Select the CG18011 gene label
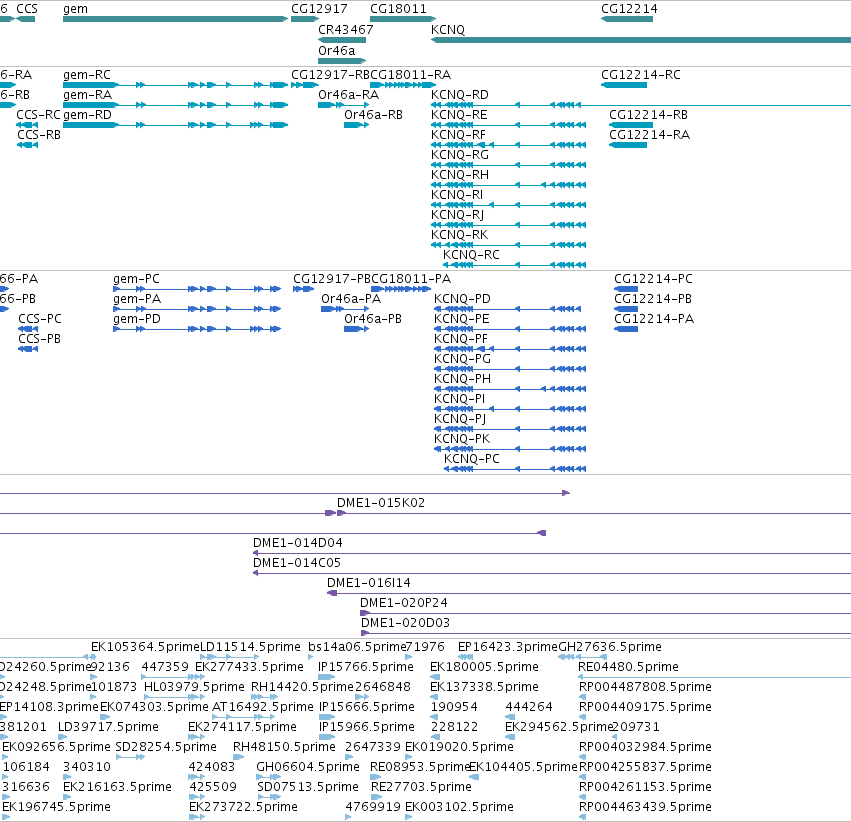 [398, 9]
